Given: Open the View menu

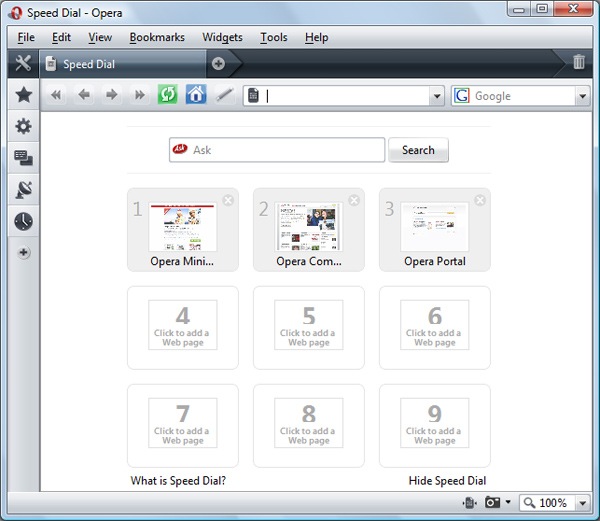Looking at the screenshot, I should 100,37.
